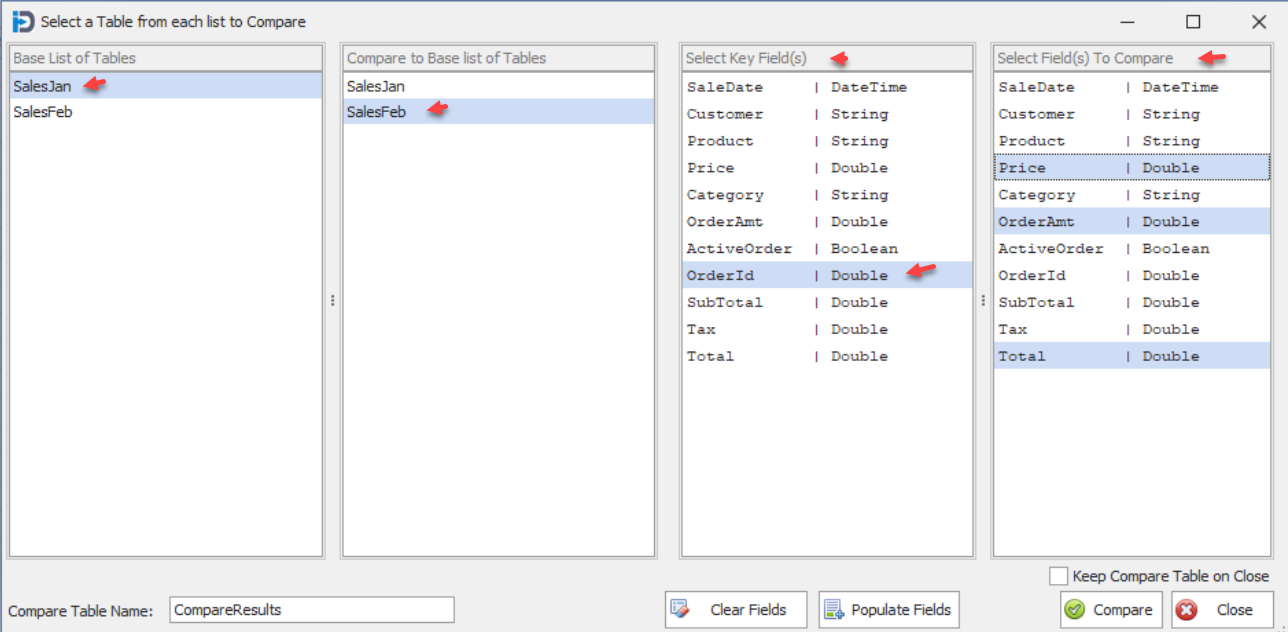Screen dimensions: 1288x632
Task: Click the table icon on Populate Fields button
Action: 835,609
